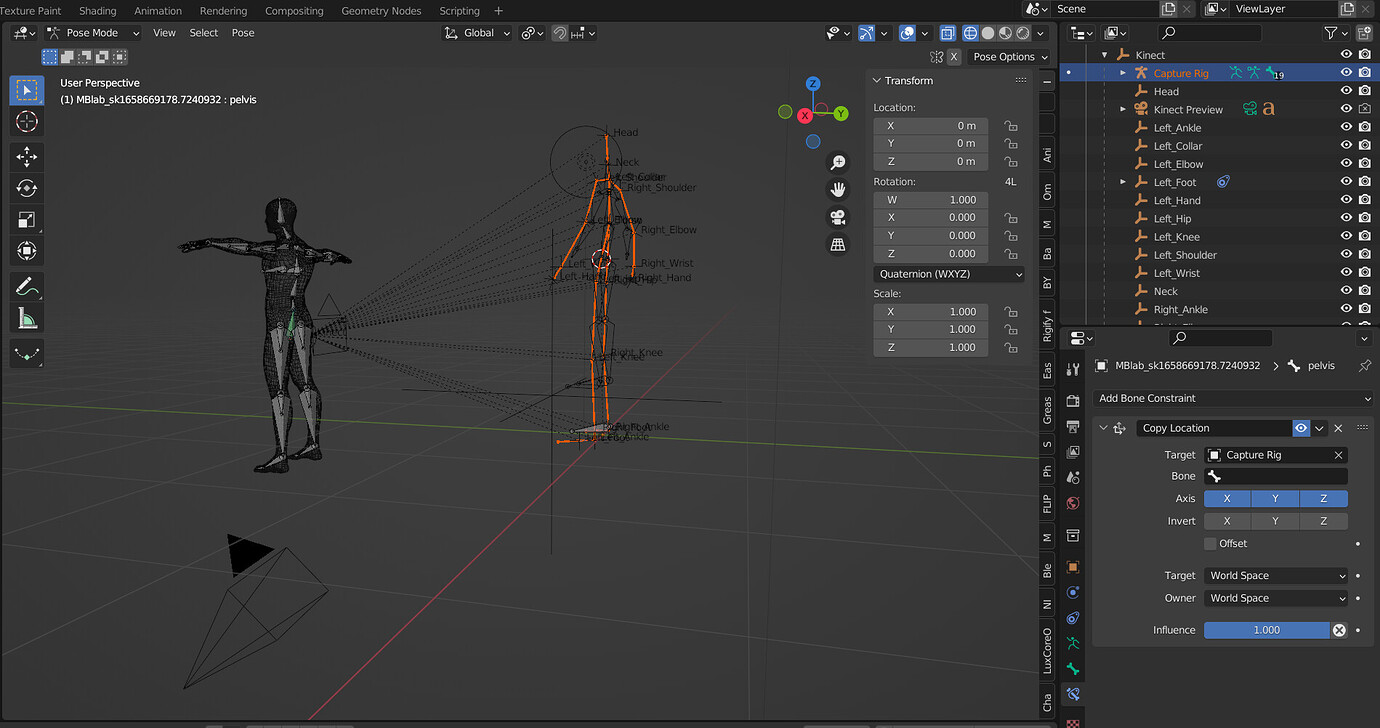Open the Pose menu
The height and width of the screenshot is (728, 1380).
pyautogui.click(x=243, y=33)
